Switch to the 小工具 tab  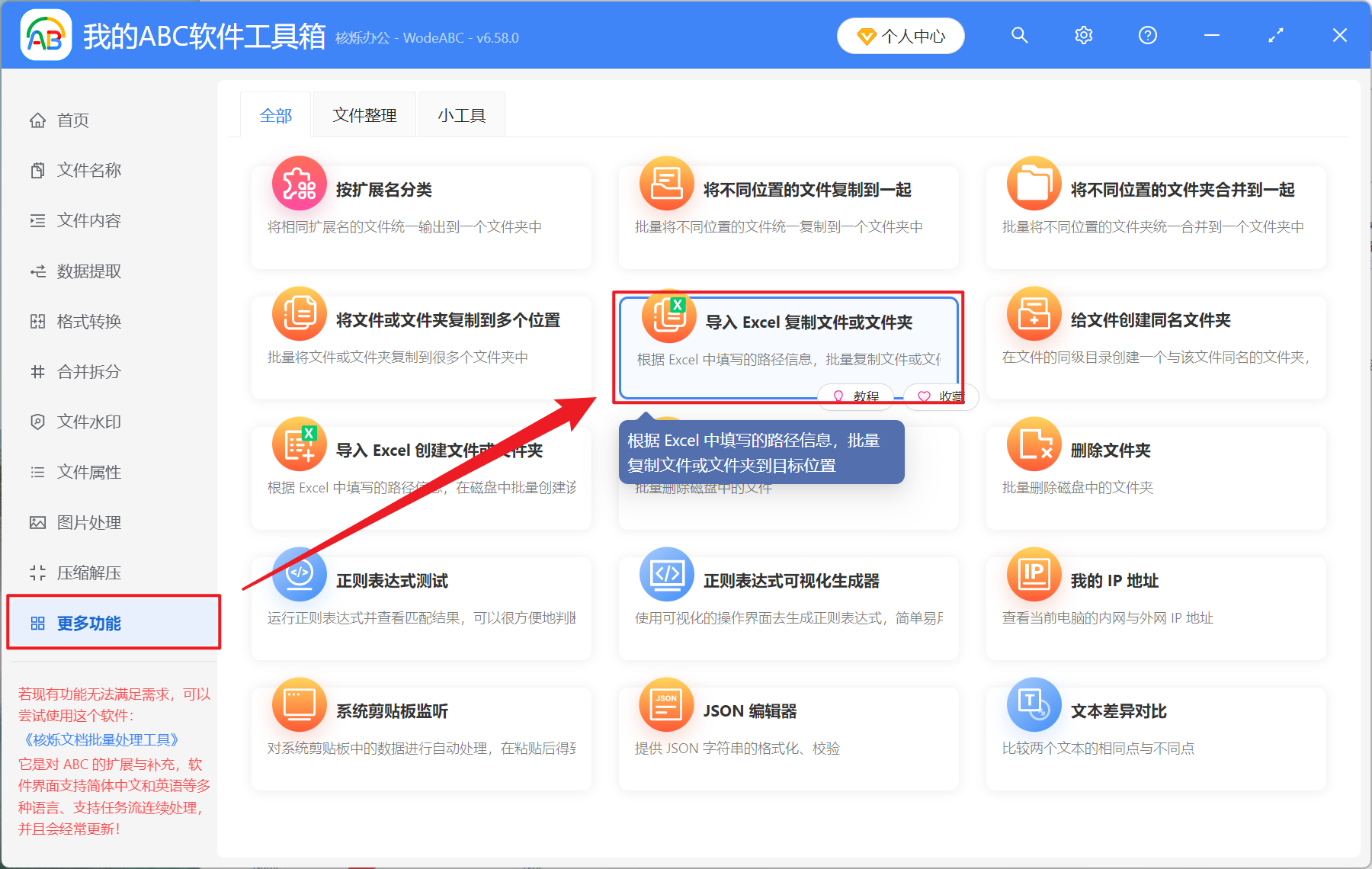click(x=461, y=114)
